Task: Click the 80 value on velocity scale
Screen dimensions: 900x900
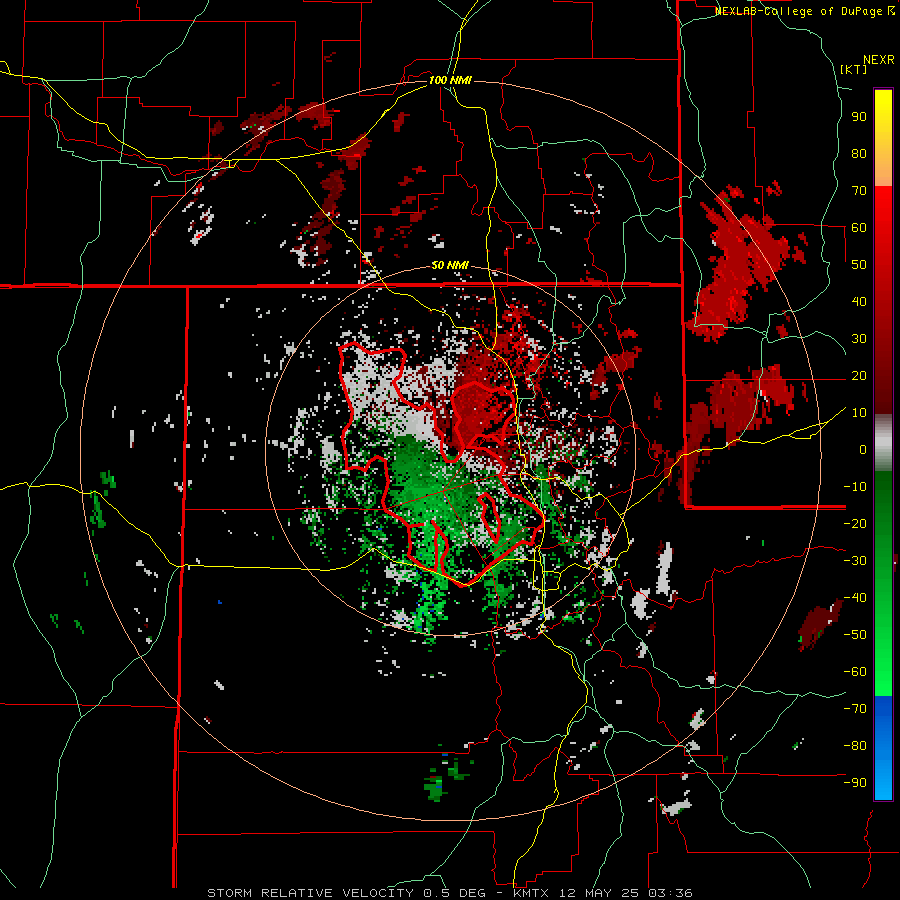Action: point(859,154)
